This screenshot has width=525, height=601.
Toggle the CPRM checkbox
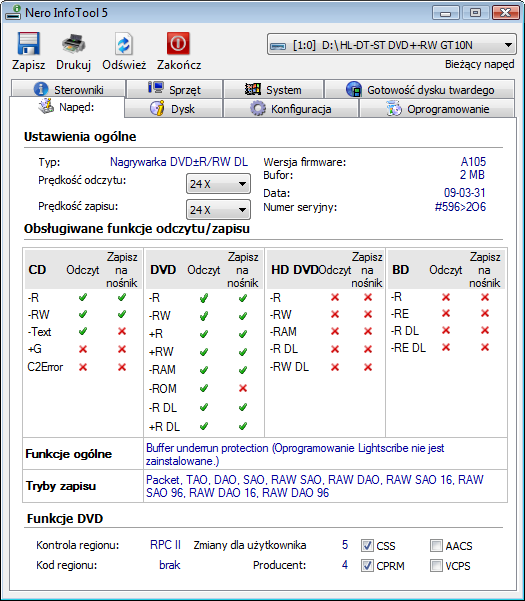click(367, 565)
